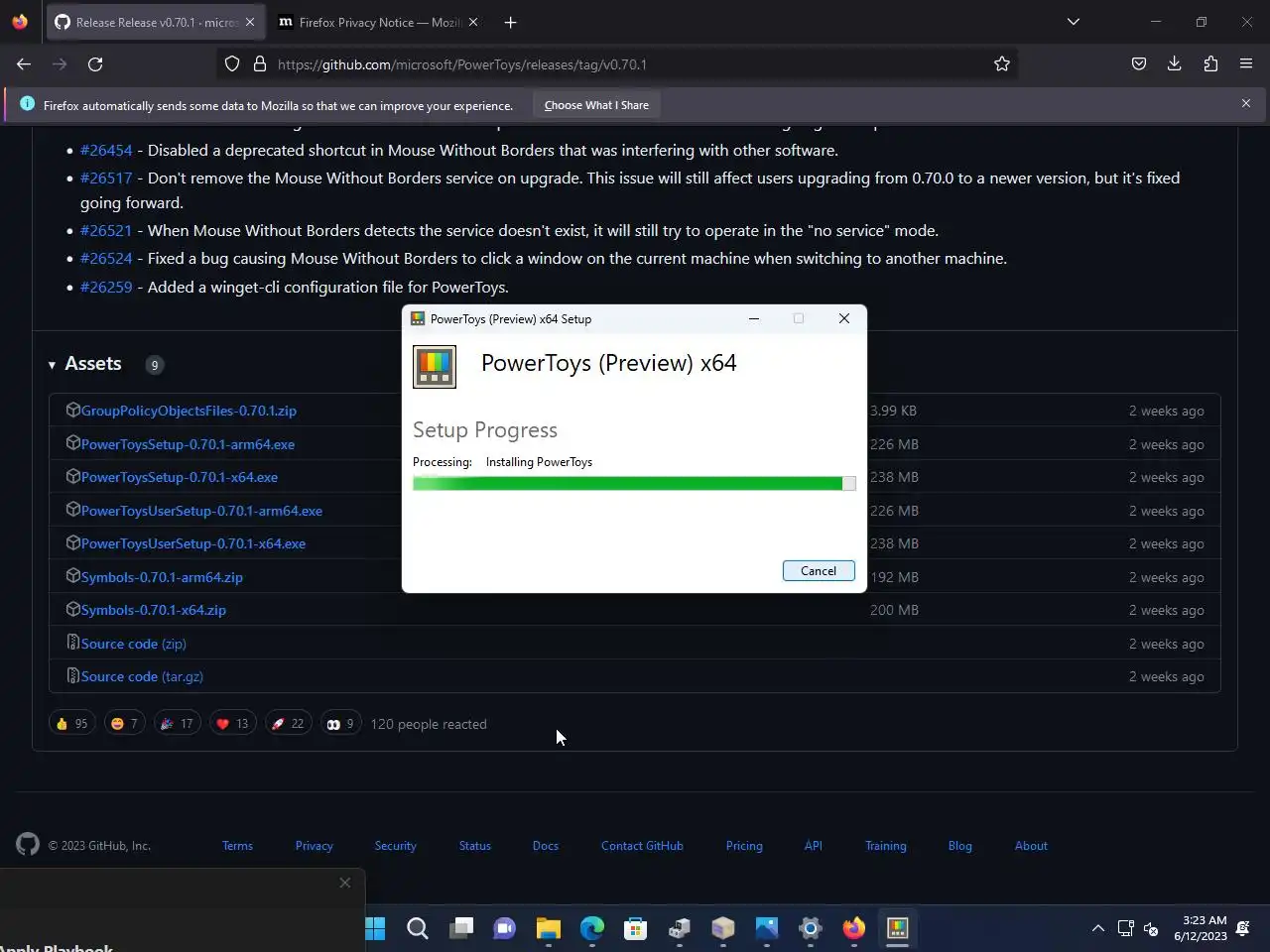Image resolution: width=1270 pixels, height=952 pixels.
Task: Switch to Firefox Privacy Notice tab
Action: (x=377, y=22)
